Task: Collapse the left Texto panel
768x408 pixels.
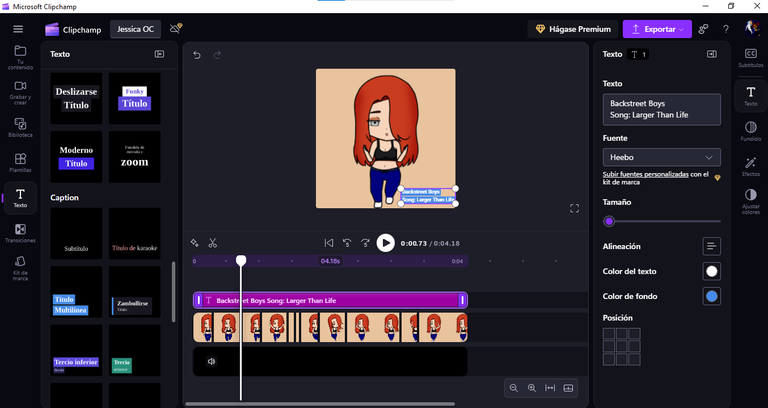Action: pos(159,54)
